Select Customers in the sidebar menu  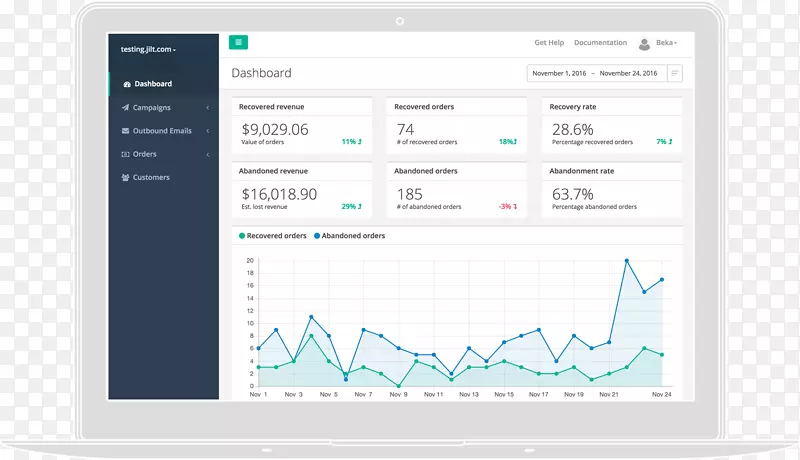[x=151, y=178]
